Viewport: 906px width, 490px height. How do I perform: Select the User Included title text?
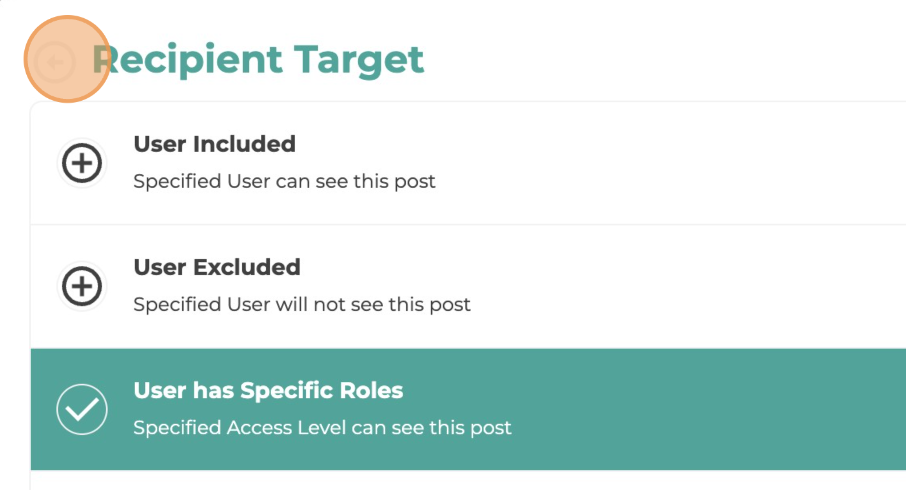(214, 144)
